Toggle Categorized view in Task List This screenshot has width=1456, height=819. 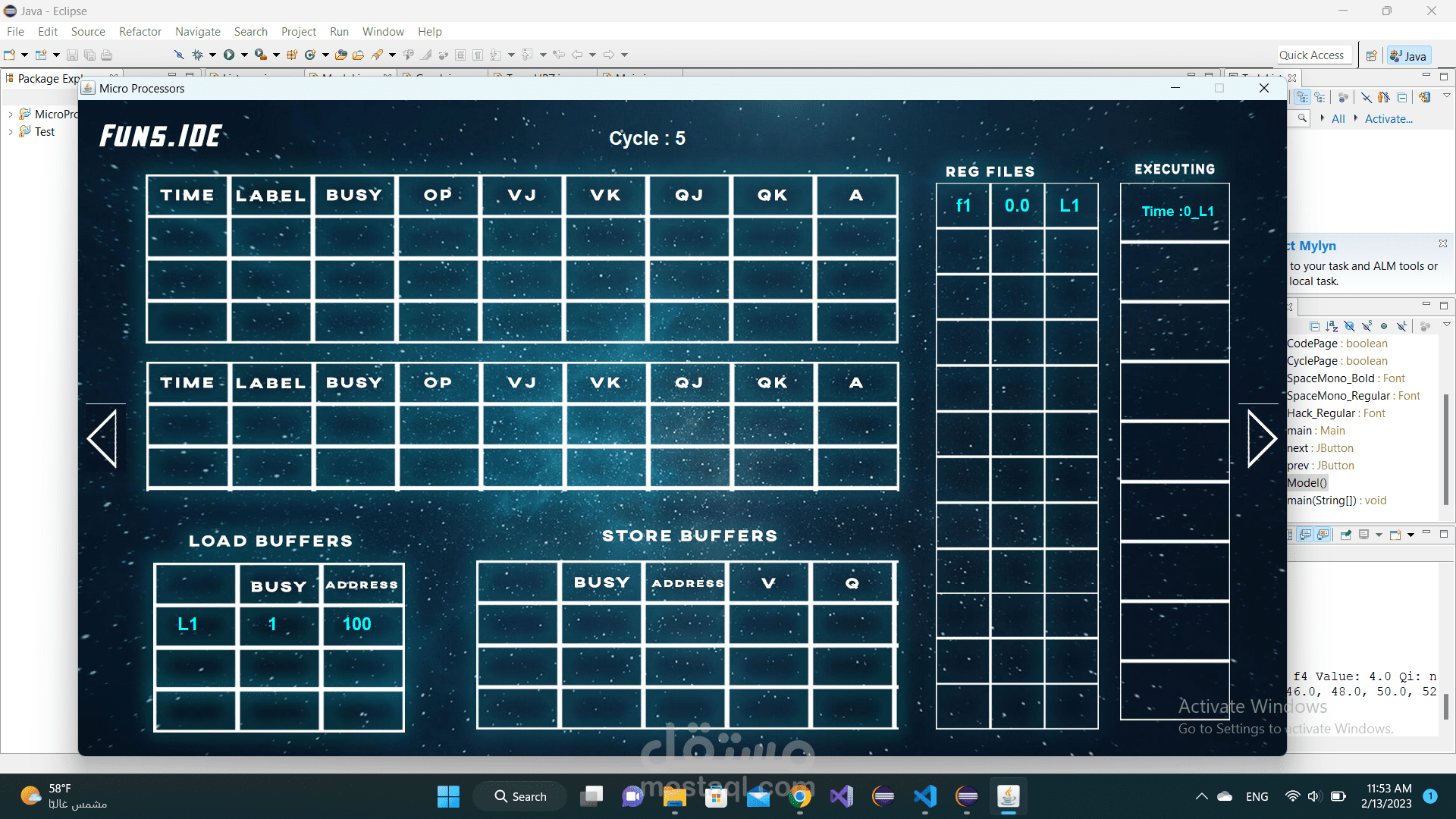tap(1302, 97)
